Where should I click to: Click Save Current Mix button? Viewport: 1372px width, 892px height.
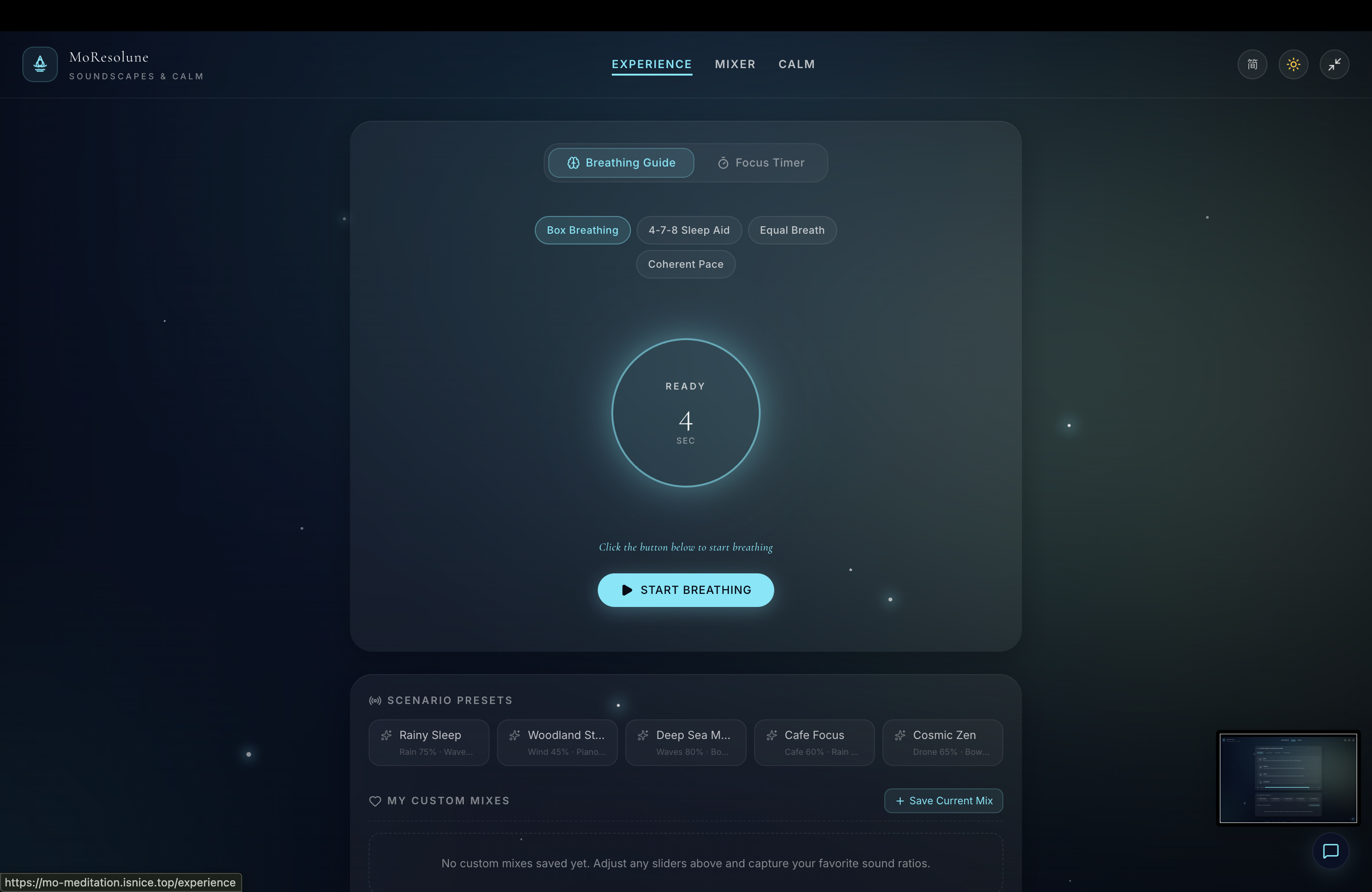943,801
